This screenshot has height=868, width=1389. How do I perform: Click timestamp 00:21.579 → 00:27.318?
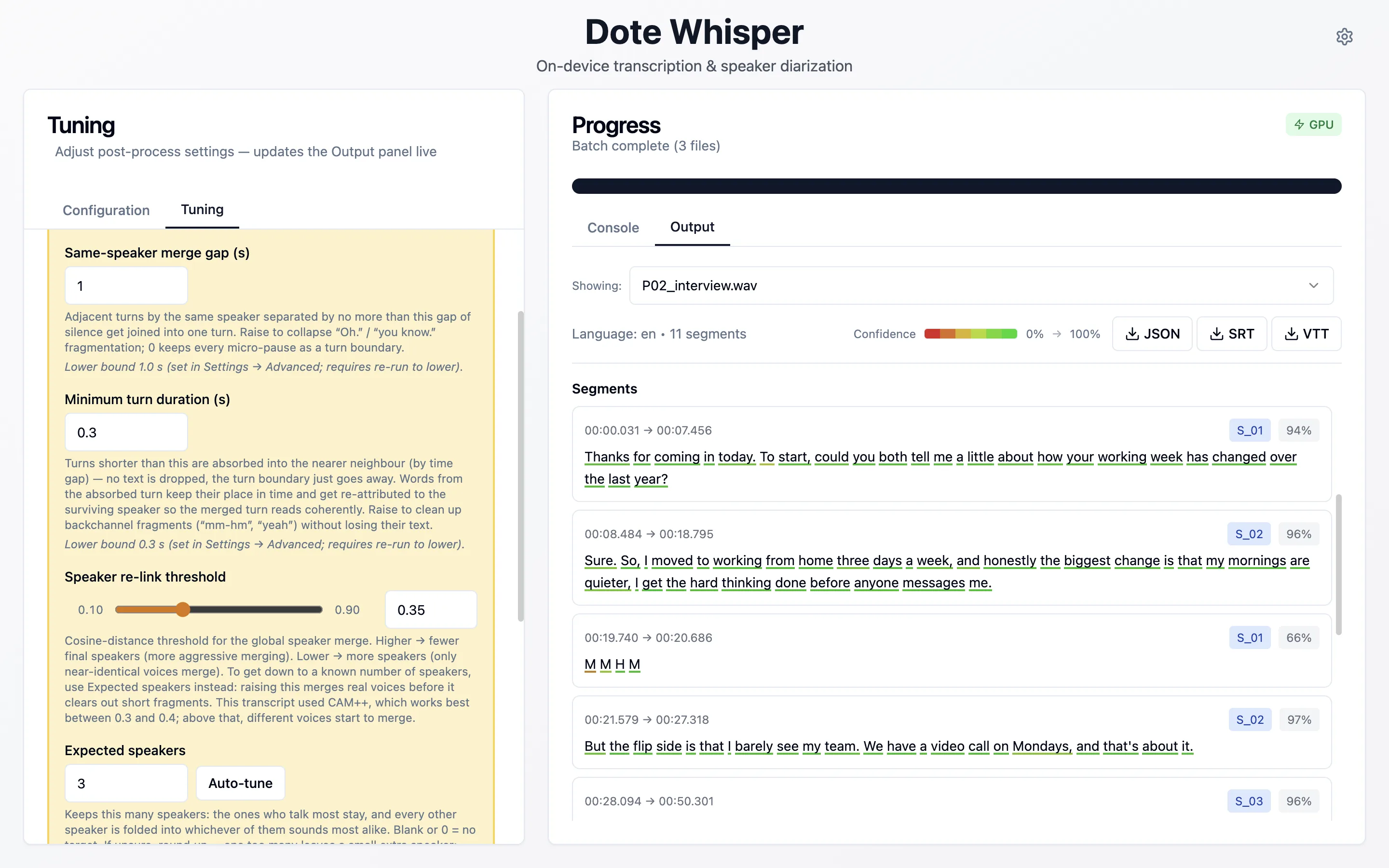click(x=646, y=720)
